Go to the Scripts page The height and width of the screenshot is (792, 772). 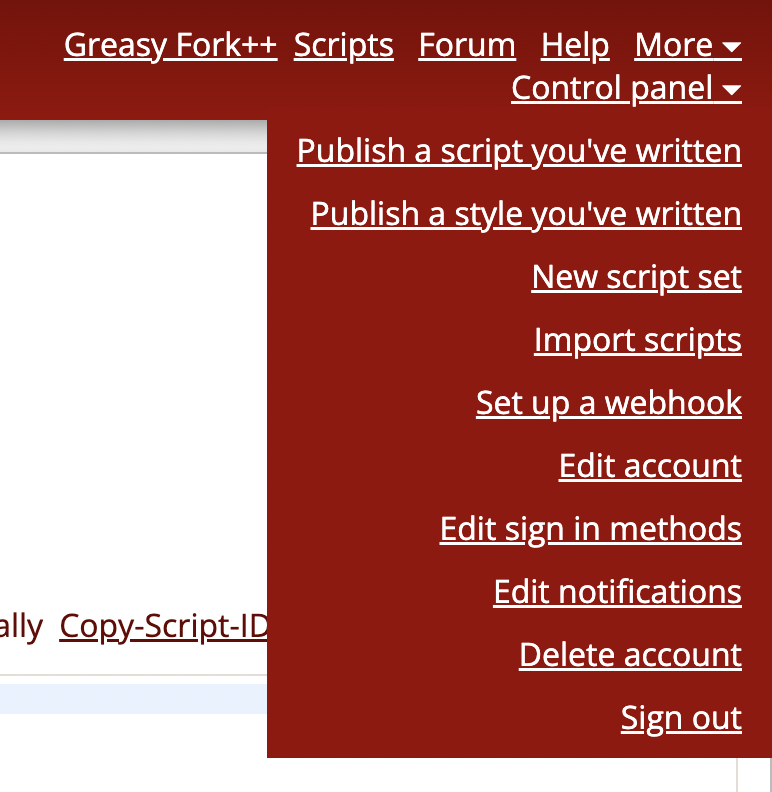pos(343,45)
